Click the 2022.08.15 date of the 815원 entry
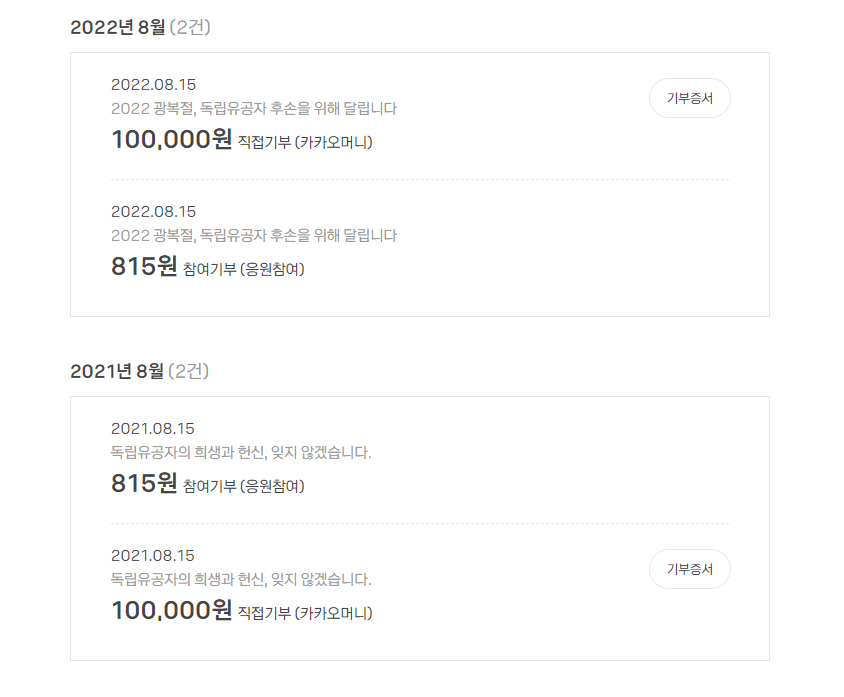The height and width of the screenshot is (697, 844). point(153,211)
